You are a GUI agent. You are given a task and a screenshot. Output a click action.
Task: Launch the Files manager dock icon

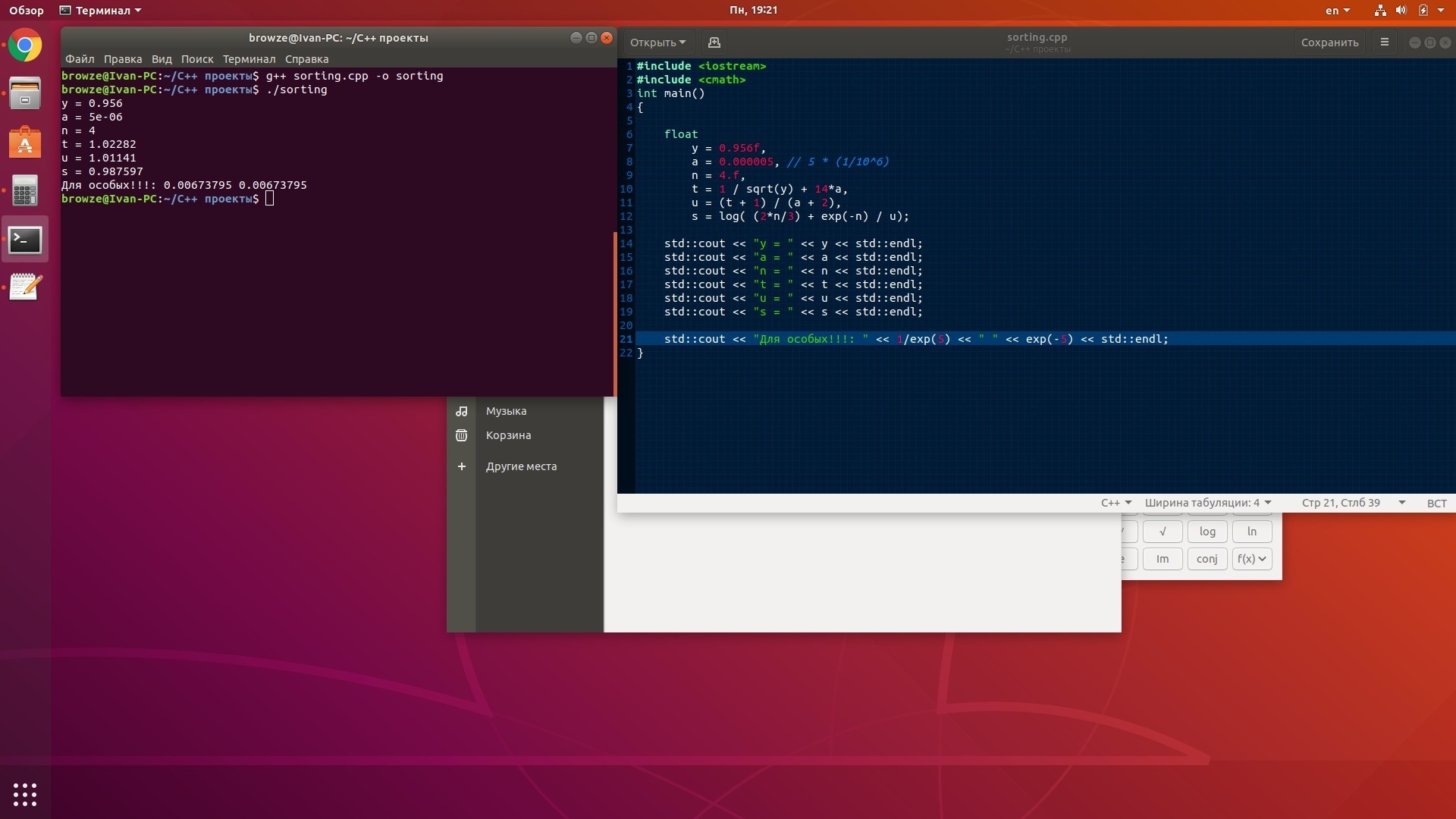25,94
